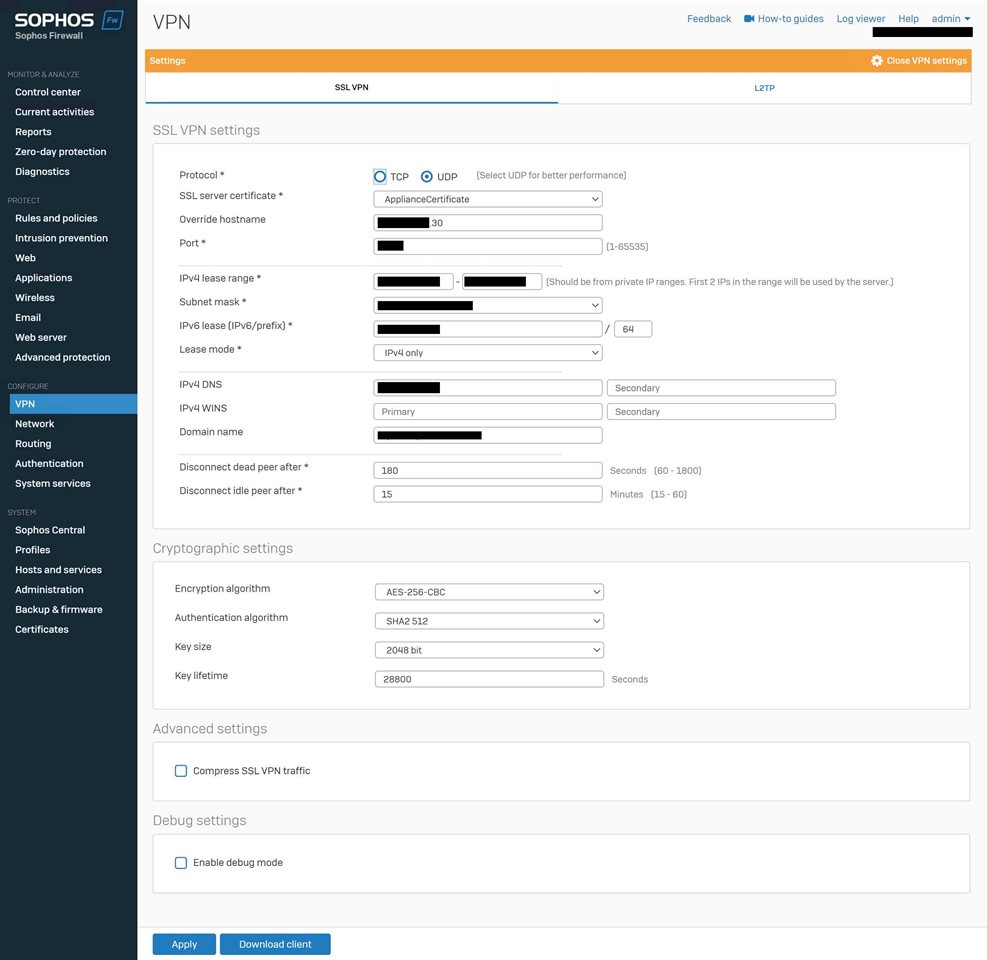987x960 pixels.
Task: Open the Log viewer link
Action: (x=860, y=19)
